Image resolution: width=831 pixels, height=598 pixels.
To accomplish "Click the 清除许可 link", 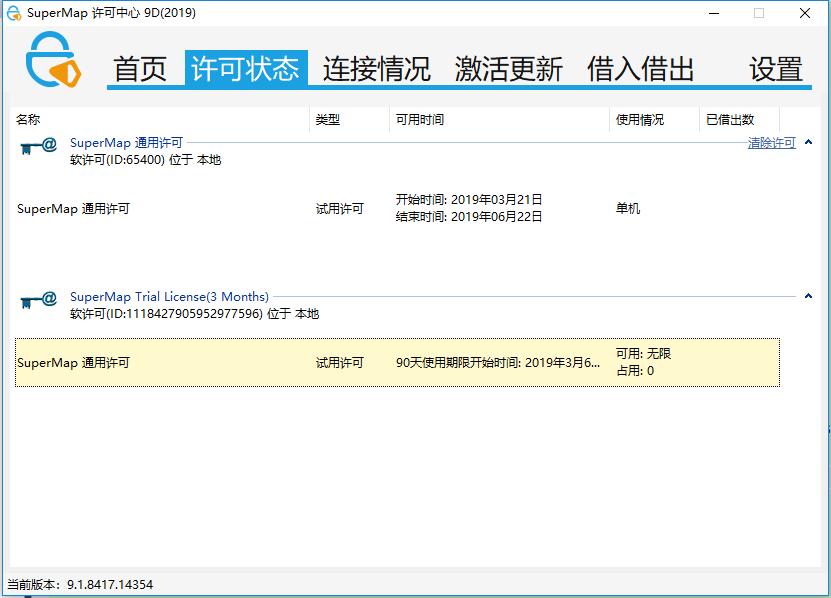I will tap(772, 143).
